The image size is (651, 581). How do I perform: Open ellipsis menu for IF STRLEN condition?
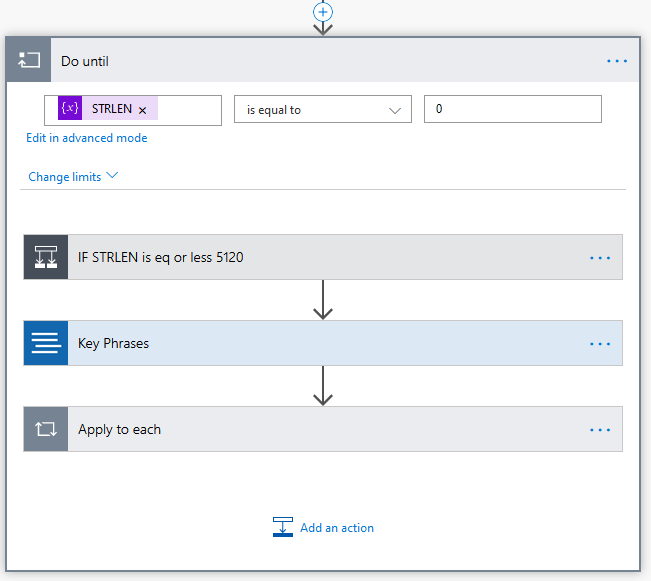[600, 257]
